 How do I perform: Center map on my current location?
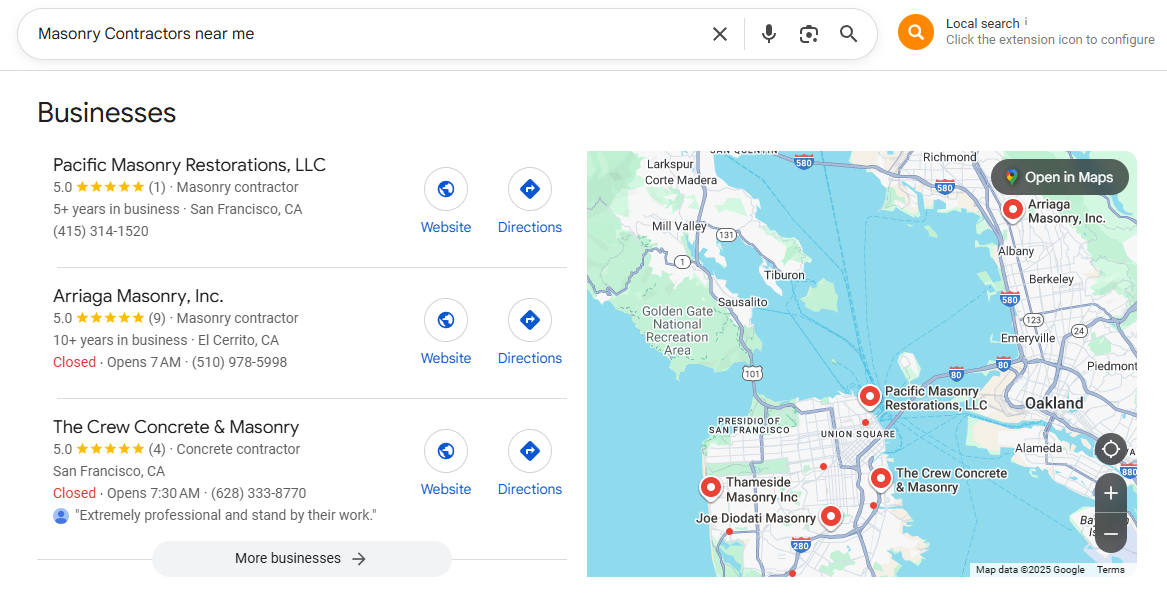pos(1111,449)
